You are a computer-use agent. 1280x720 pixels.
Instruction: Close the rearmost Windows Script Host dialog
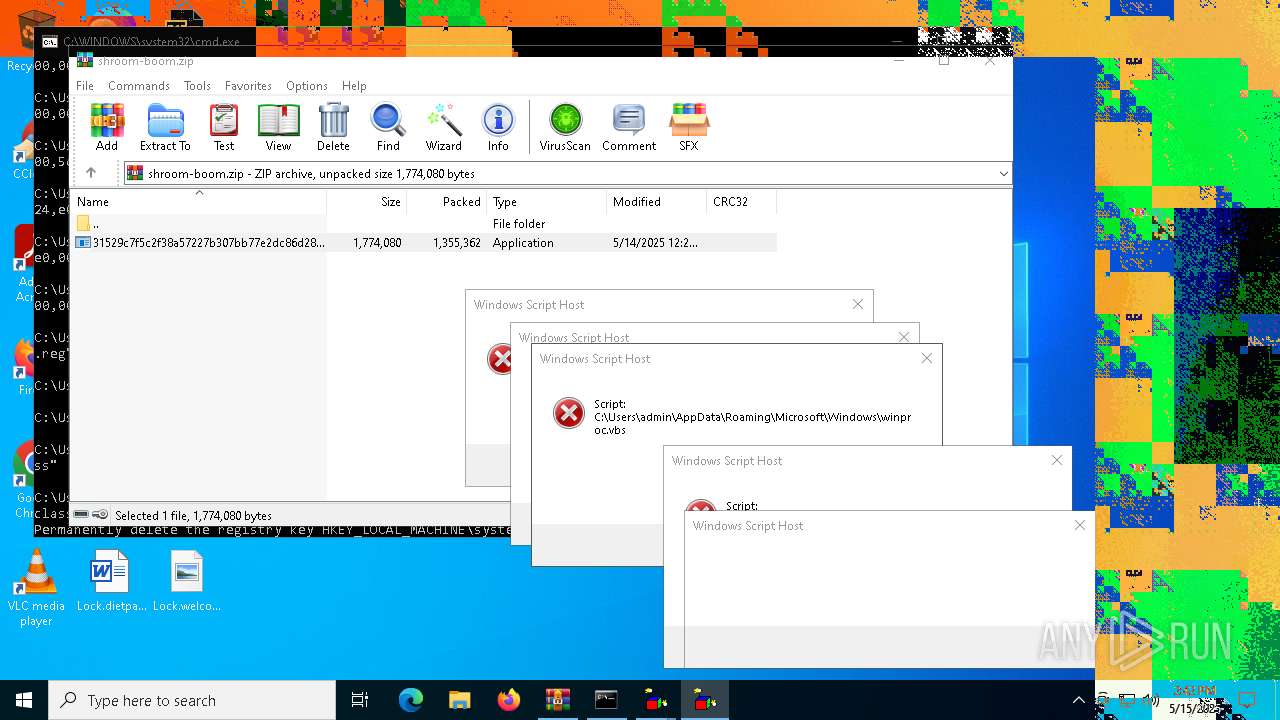coord(858,304)
